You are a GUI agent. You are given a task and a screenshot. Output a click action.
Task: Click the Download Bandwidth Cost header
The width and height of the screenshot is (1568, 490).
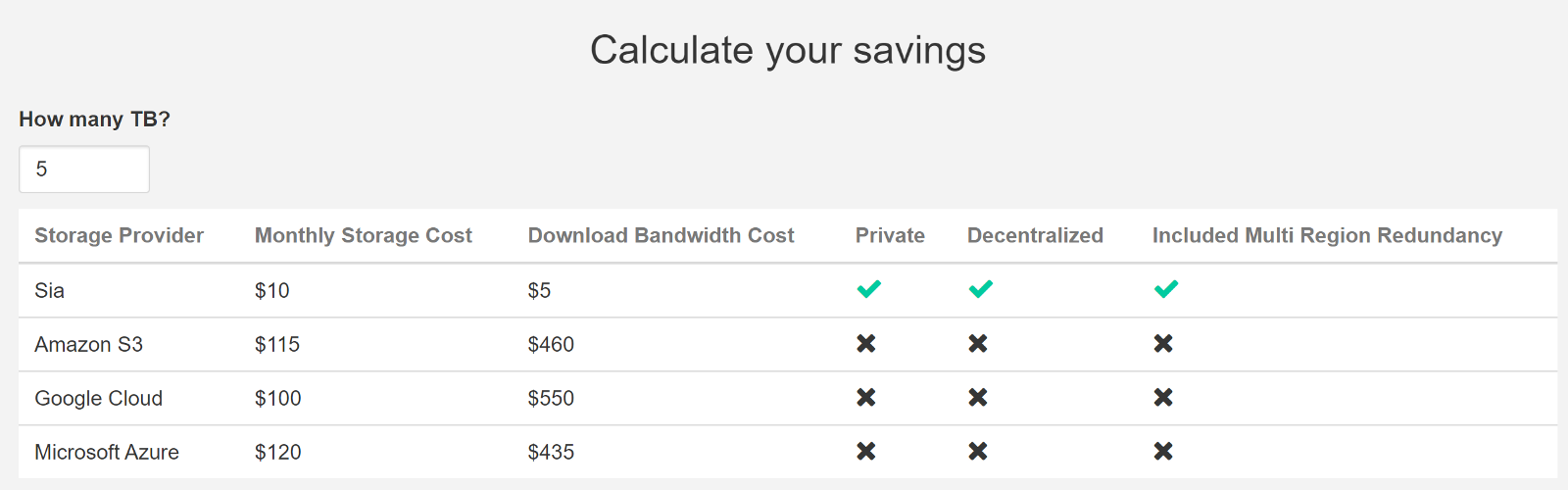coord(661,235)
